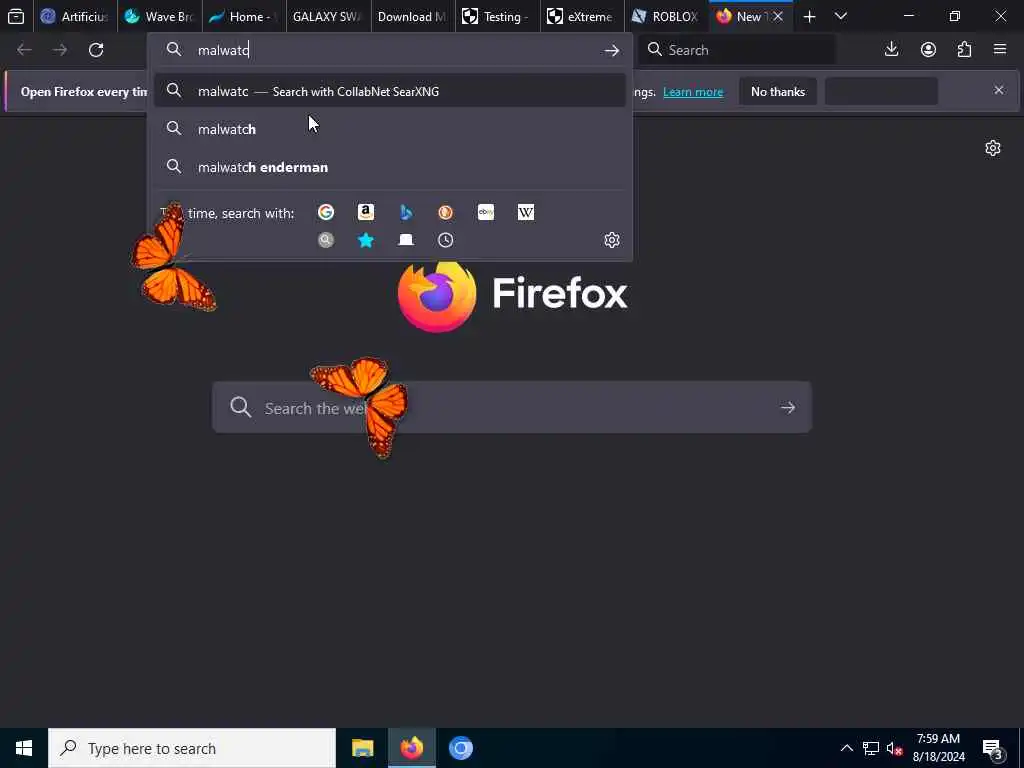Click the go arrow in the address bar
The height and width of the screenshot is (768, 1024).
tap(612, 50)
